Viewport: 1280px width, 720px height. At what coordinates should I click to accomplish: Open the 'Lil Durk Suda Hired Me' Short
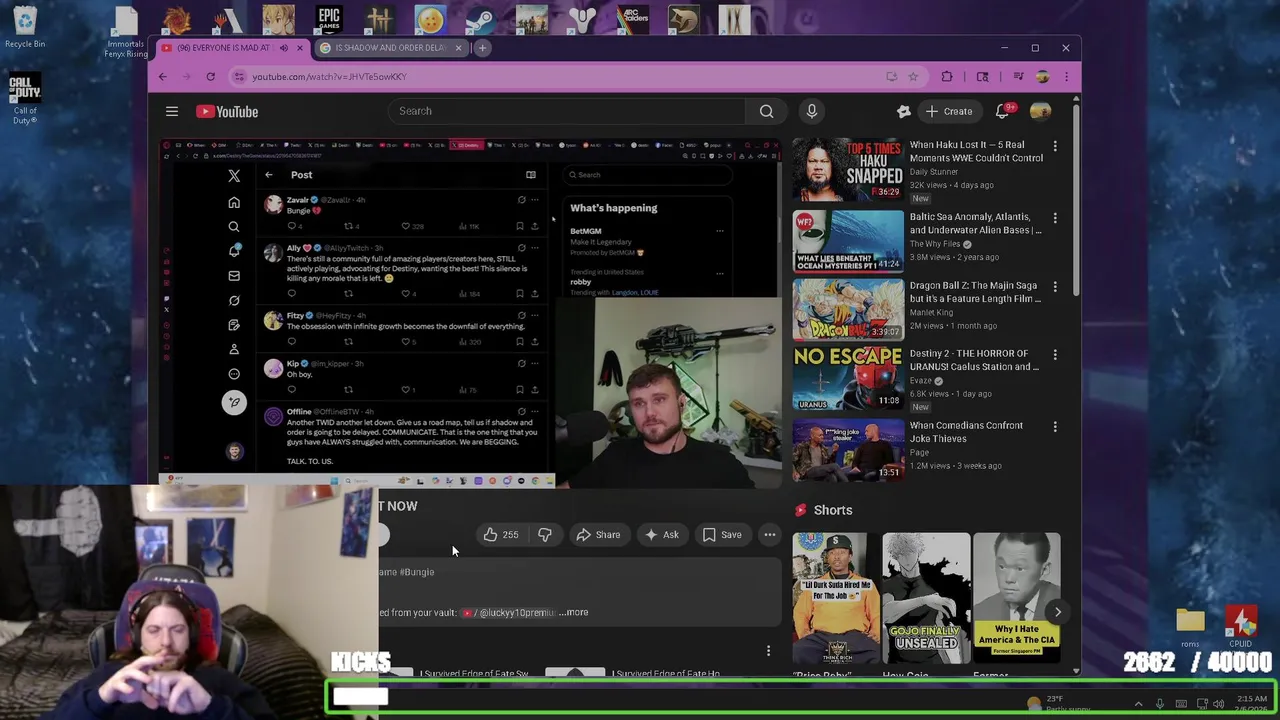[x=836, y=598]
